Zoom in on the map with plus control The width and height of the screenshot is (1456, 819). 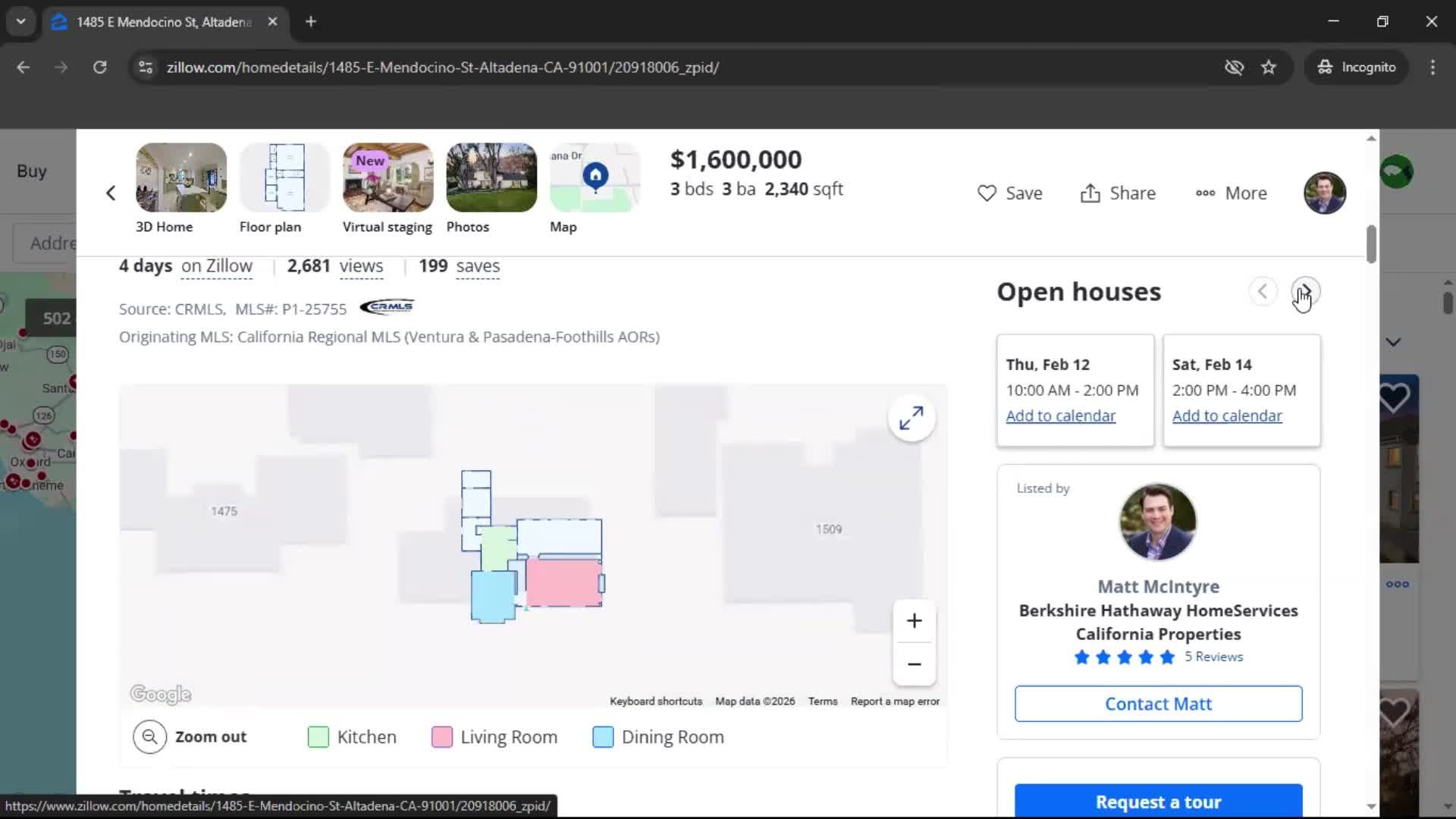click(x=914, y=620)
